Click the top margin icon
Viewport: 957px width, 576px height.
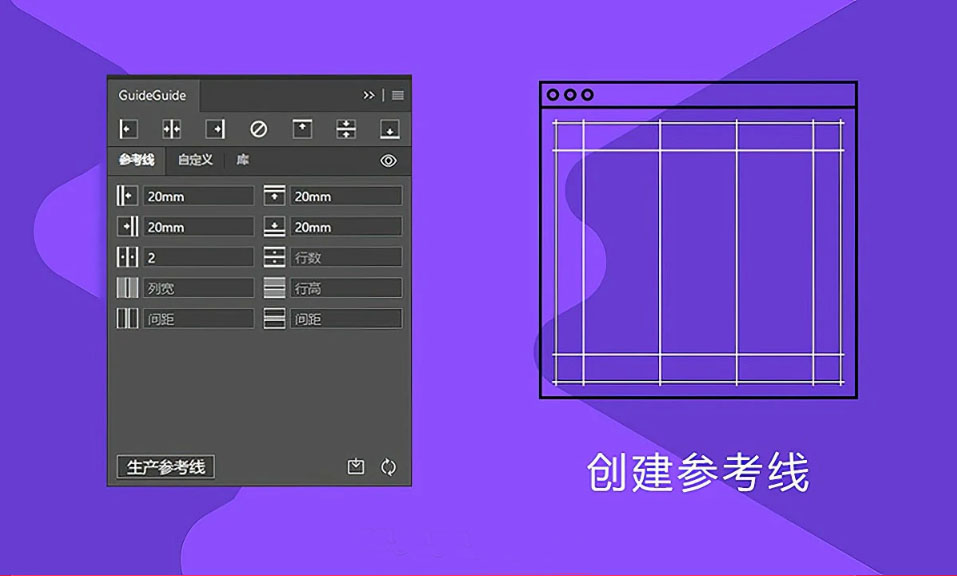274,196
